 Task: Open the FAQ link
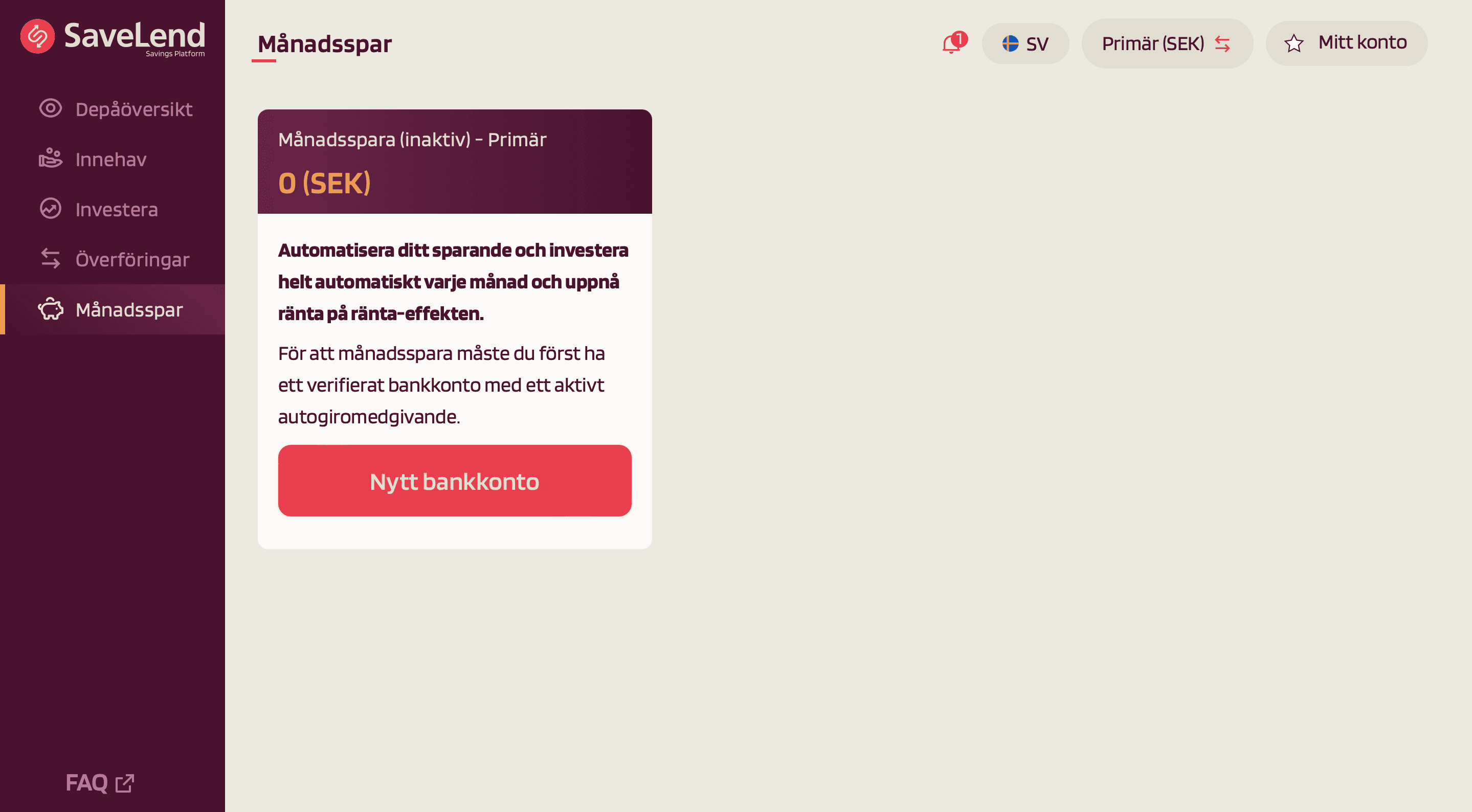[x=87, y=783]
